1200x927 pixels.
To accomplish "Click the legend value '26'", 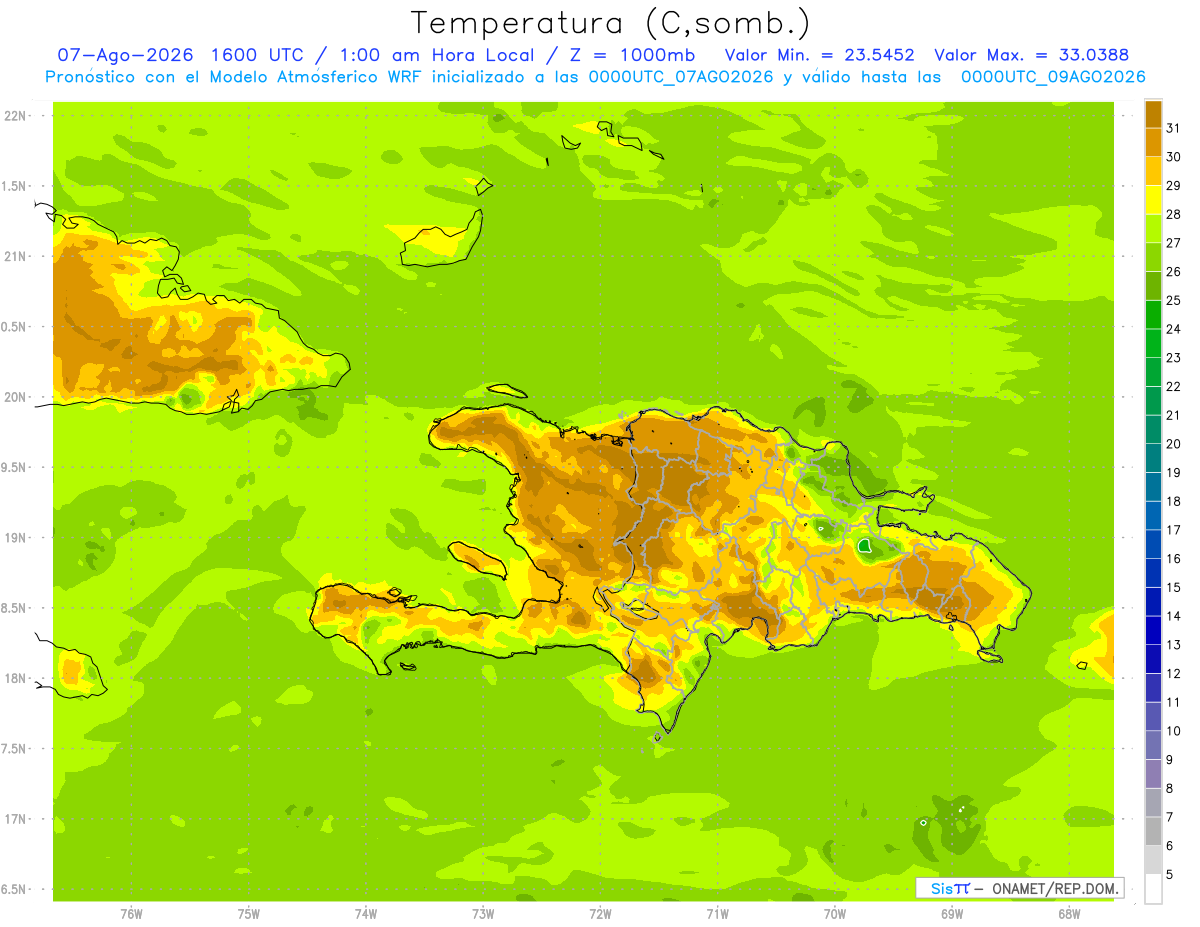I will (x=1174, y=272).
